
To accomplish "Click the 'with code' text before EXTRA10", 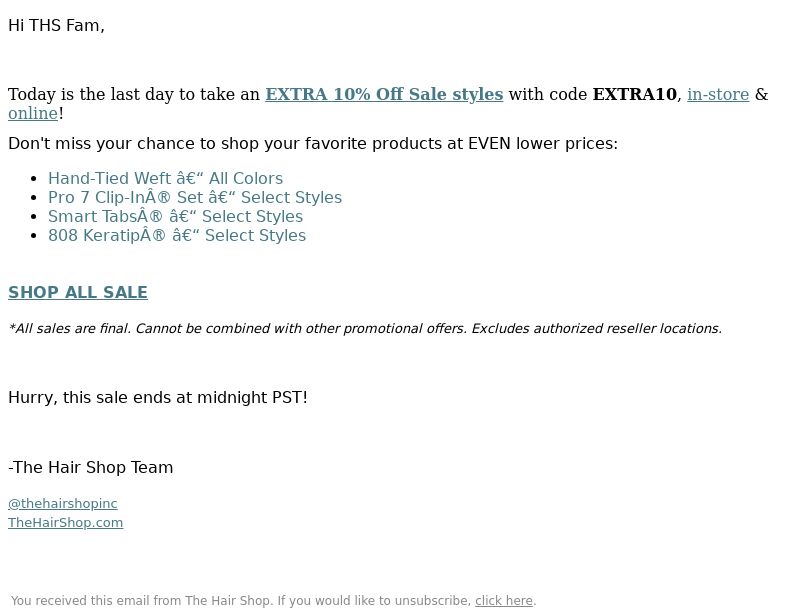I will point(547,94).
